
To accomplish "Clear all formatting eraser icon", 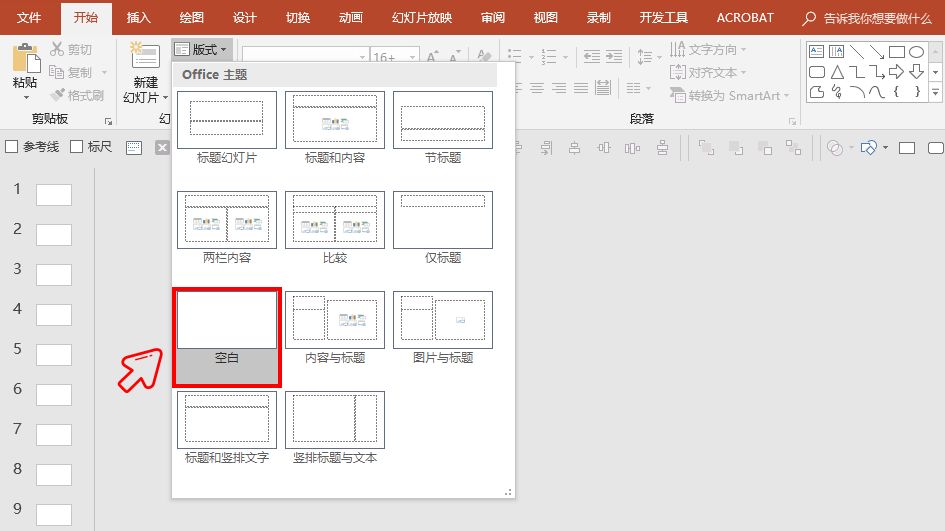I will coord(483,57).
